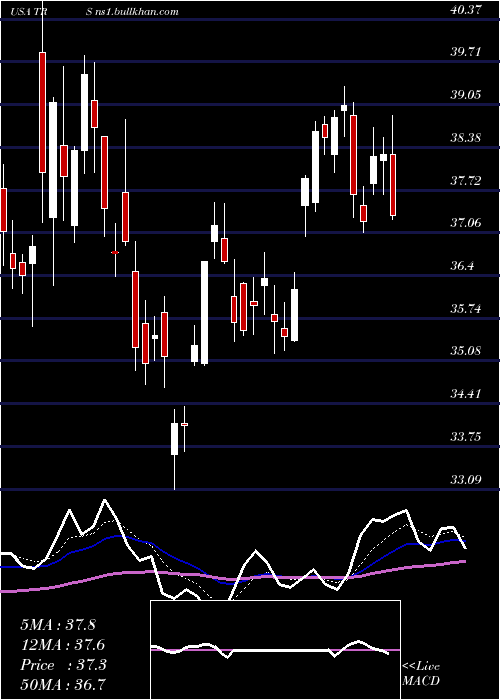Click inside the MACD inset chart
Image resolution: width=500 pixels, height=700 pixels.
275,650
